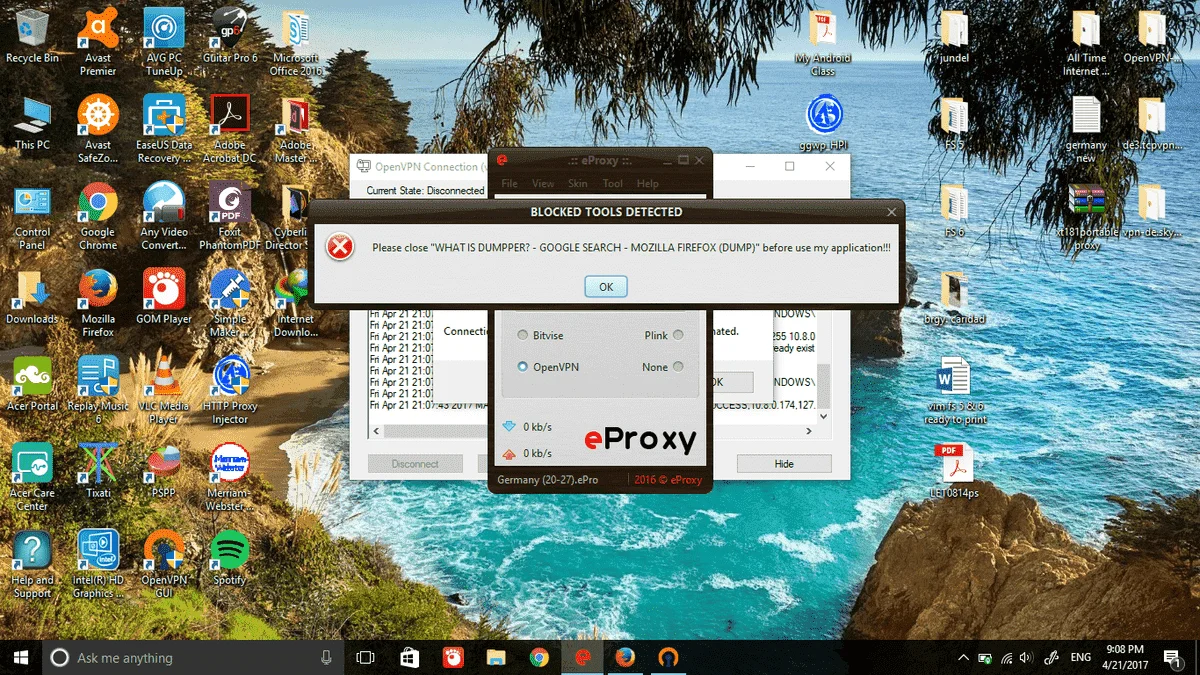
Task: Open HTTP Proxy Injector desktop icon
Action: (230, 390)
